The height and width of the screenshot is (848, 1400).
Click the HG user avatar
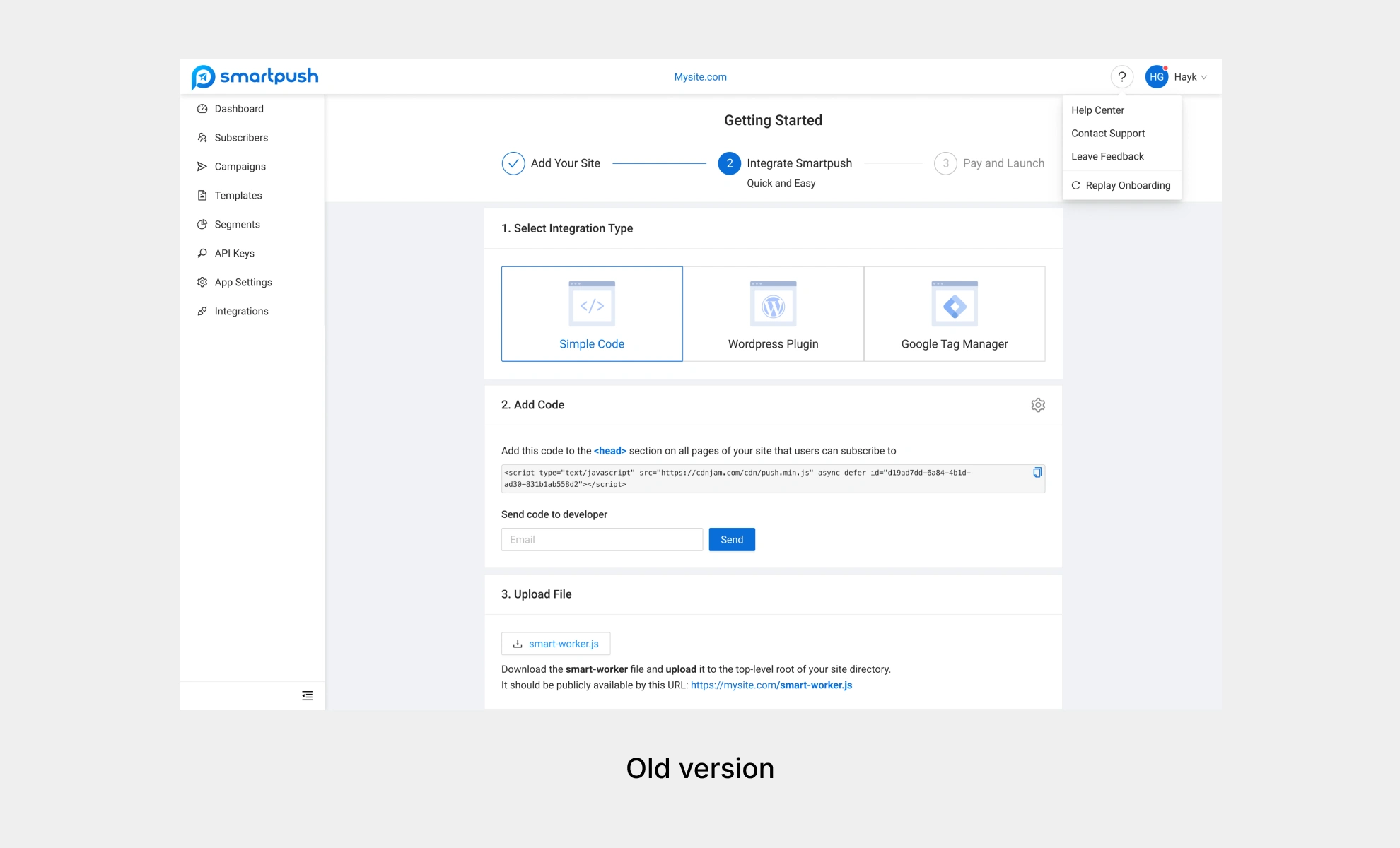[x=1157, y=77]
